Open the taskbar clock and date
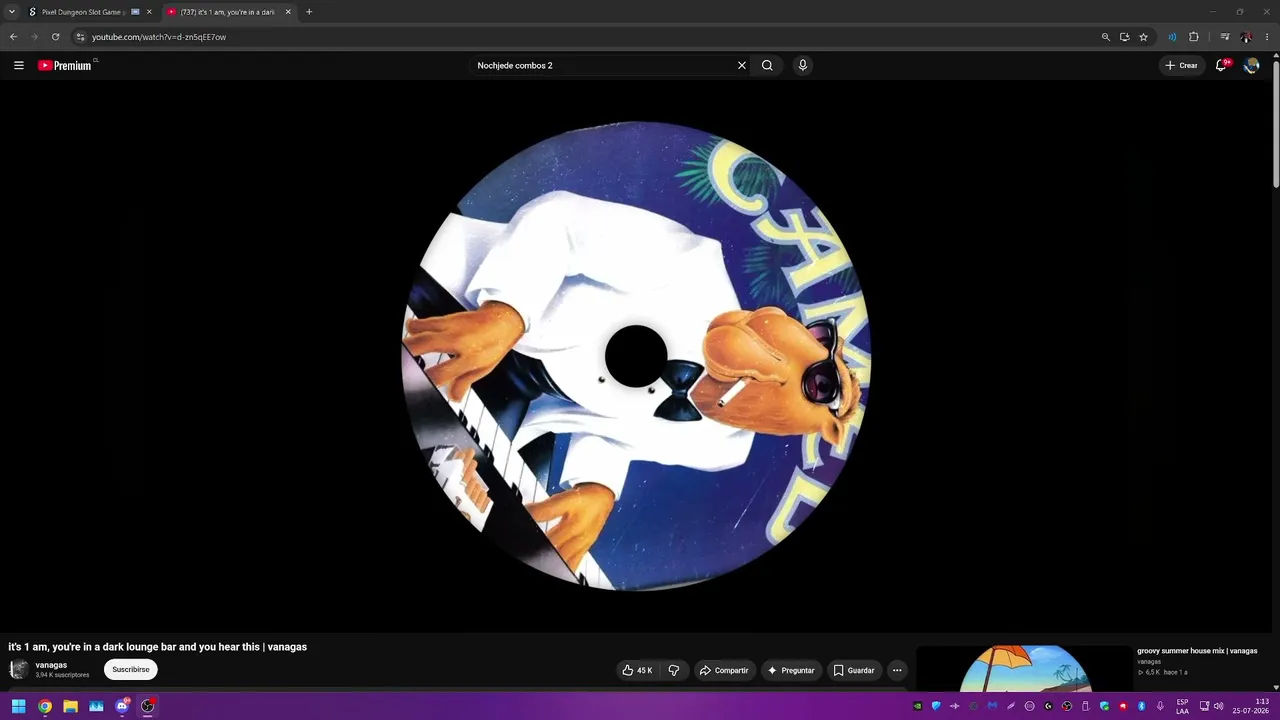The image size is (1280, 720). coord(1250,706)
